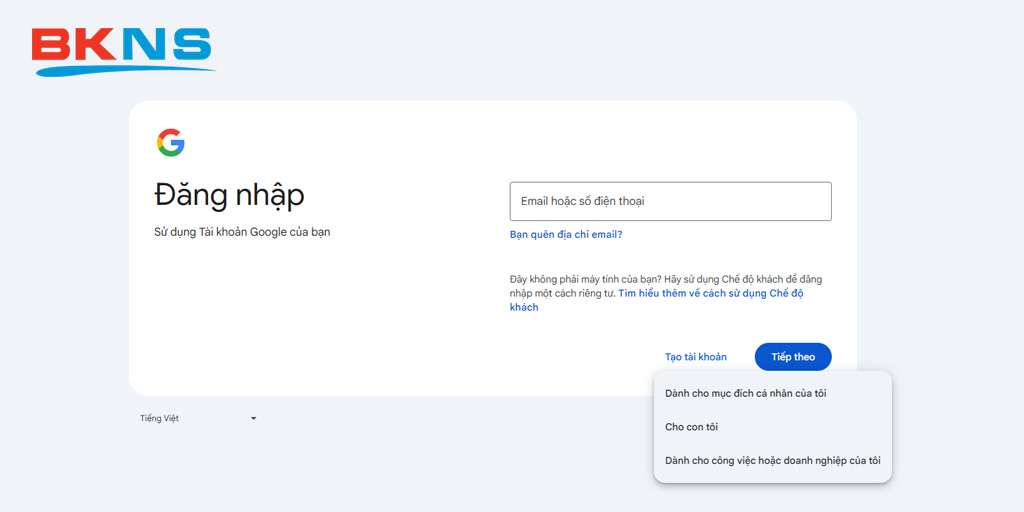
Task: Follow the "Tìm hiểu thêm" guest mode link
Action: 710,293
